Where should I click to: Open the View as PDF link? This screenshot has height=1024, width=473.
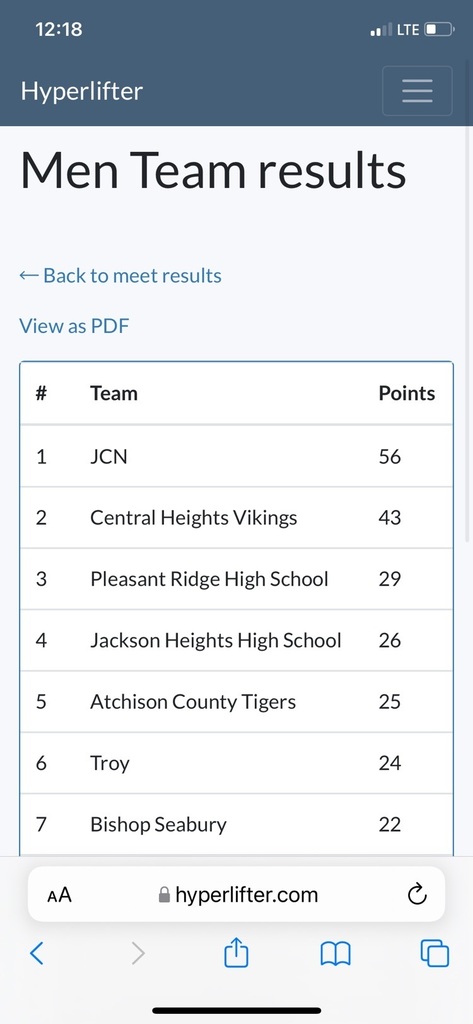(x=74, y=325)
